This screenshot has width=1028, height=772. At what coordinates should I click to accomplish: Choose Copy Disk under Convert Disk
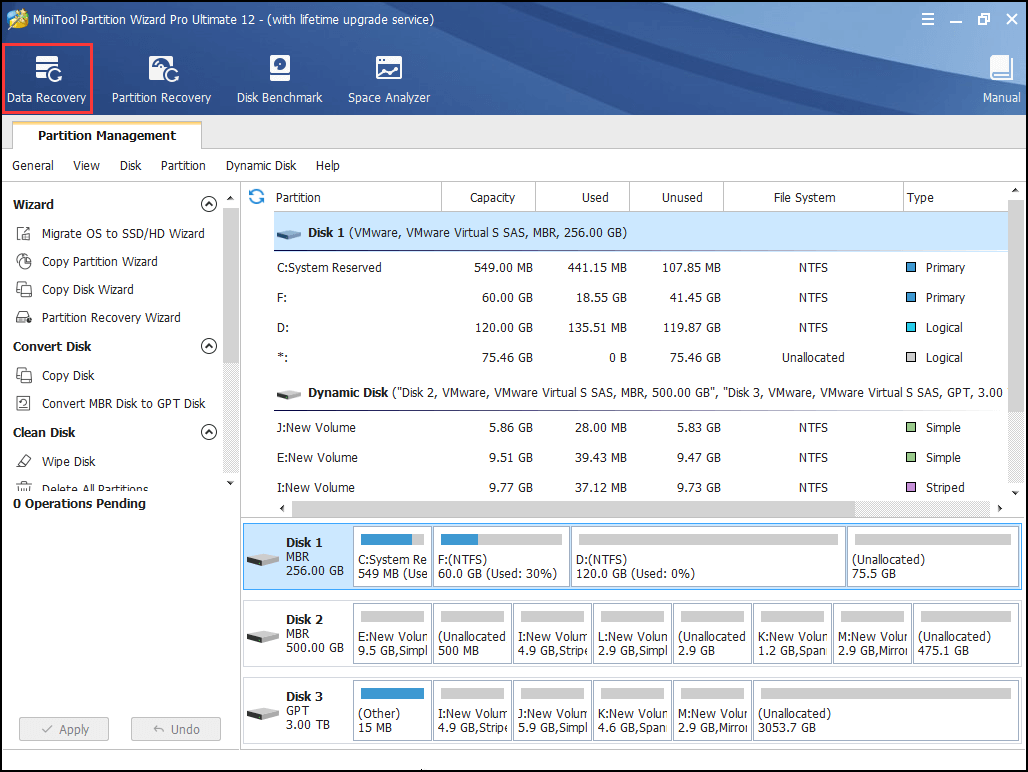[56, 376]
